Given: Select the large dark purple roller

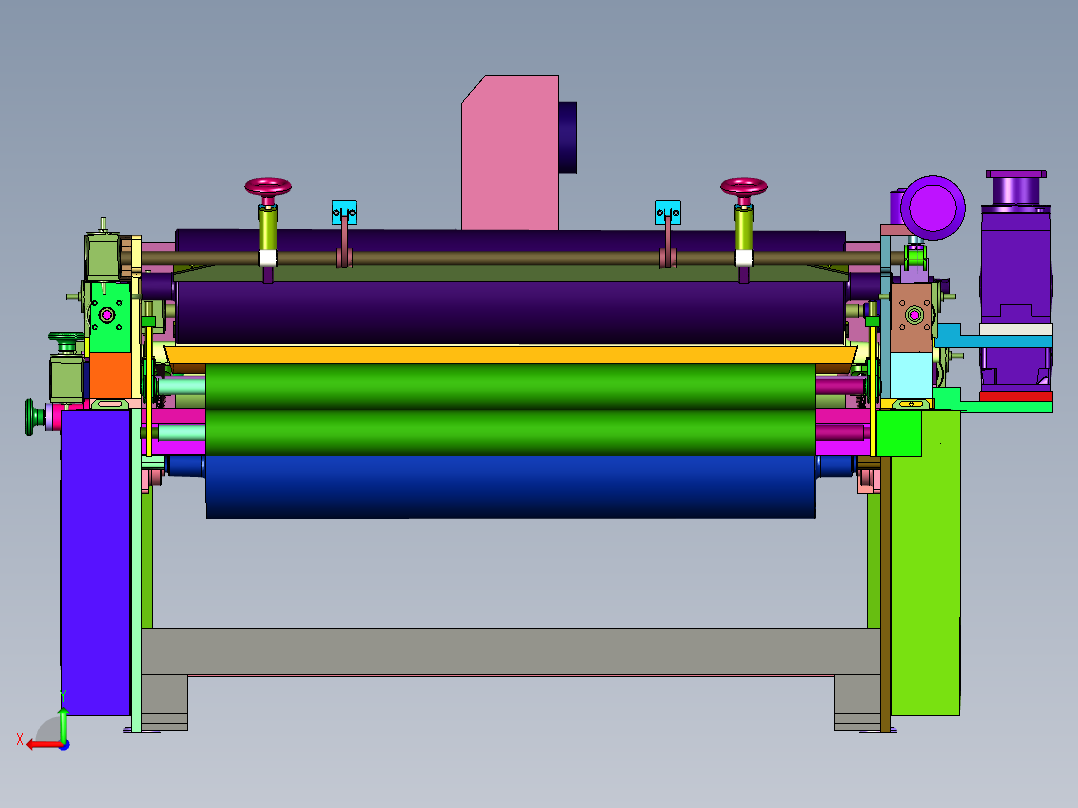Looking at the screenshot, I should (510, 313).
